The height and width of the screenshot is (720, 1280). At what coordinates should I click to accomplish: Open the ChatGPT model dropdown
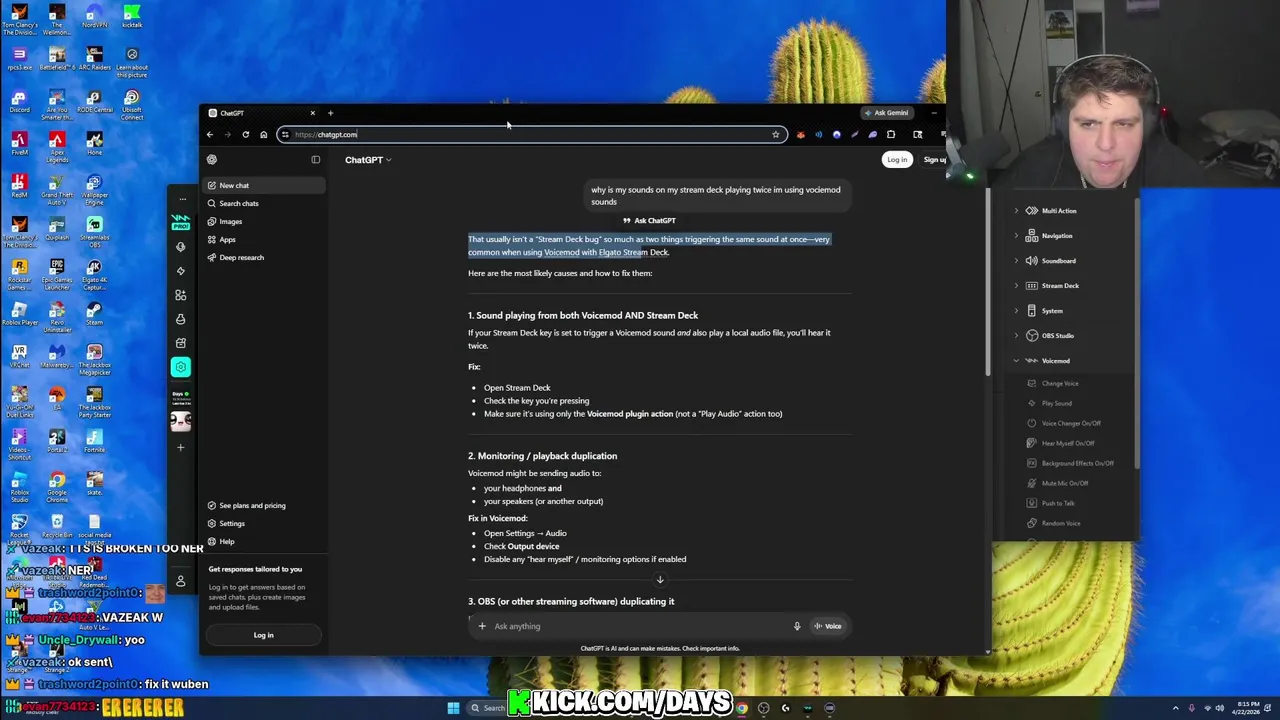click(368, 160)
